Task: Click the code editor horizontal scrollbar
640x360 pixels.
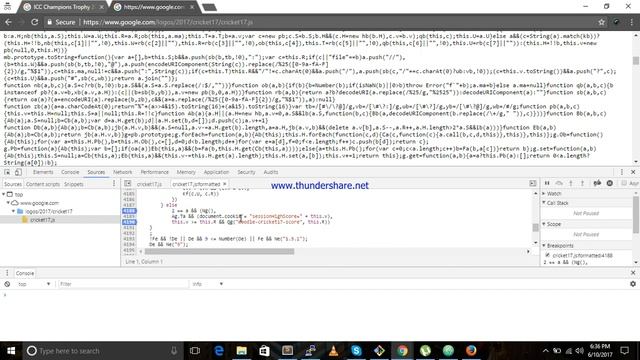Action: (220, 251)
